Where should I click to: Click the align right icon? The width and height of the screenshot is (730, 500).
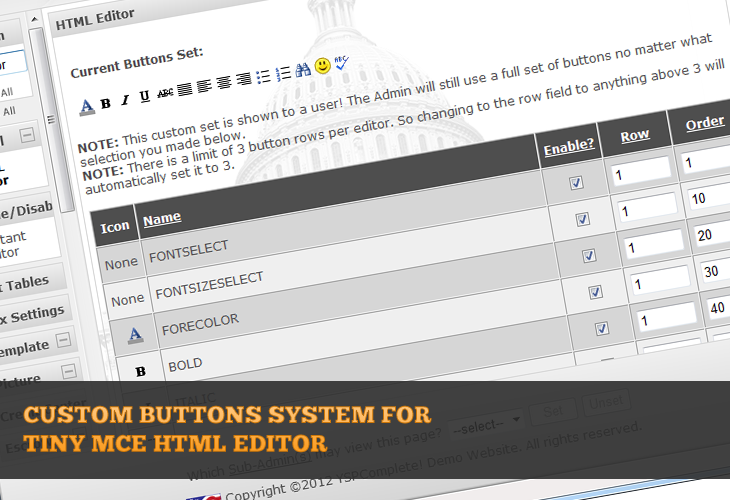click(x=243, y=79)
